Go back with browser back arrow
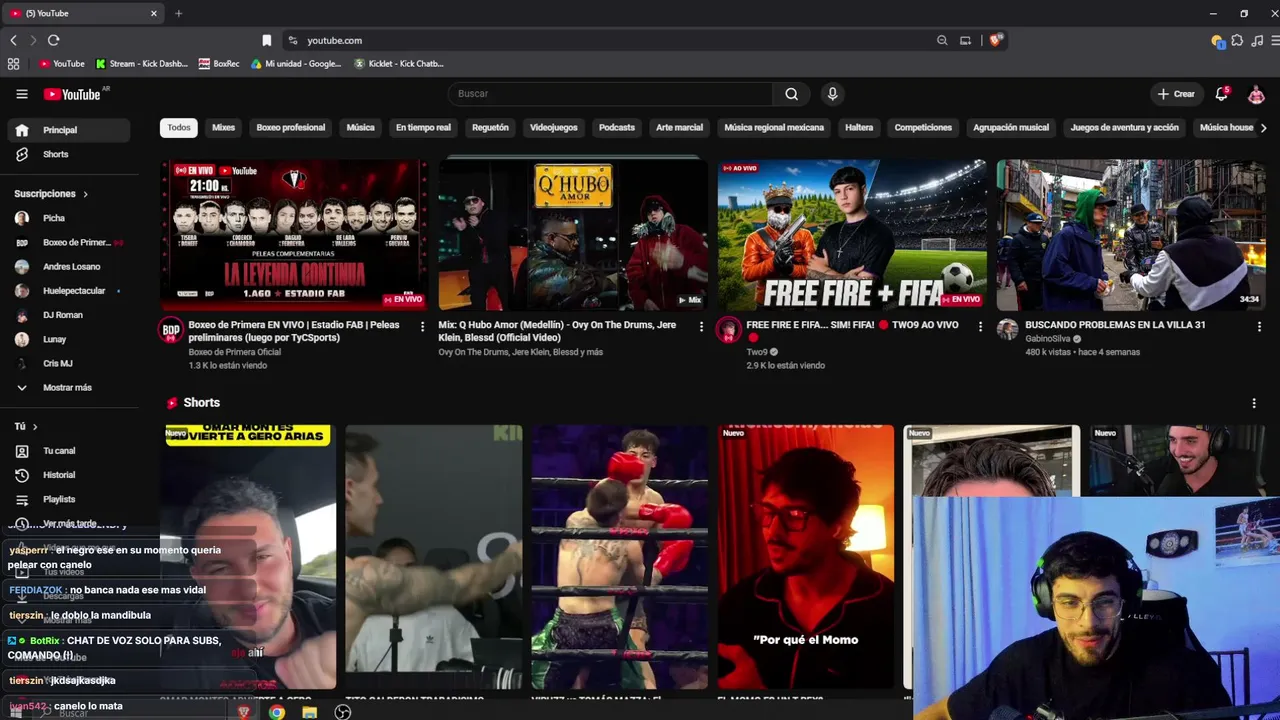This screenshot has height=720, width=1280. (x=13, y=40)
